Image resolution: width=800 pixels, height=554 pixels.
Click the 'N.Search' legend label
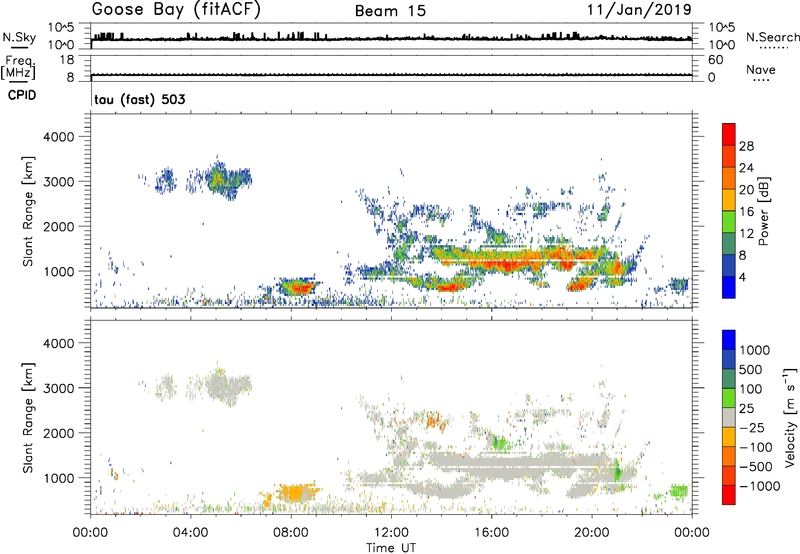pyautogui.click(x=772, y=37)
